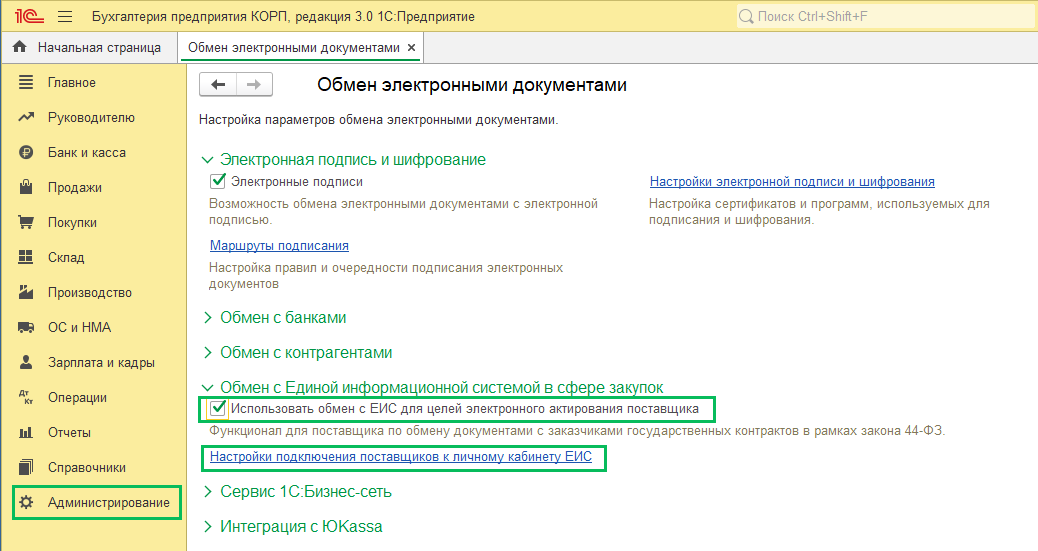Viewport: 1038px width, 551px height.
Task: Click the ОС и НМА truck icon
Action: (x=26, y=327)
